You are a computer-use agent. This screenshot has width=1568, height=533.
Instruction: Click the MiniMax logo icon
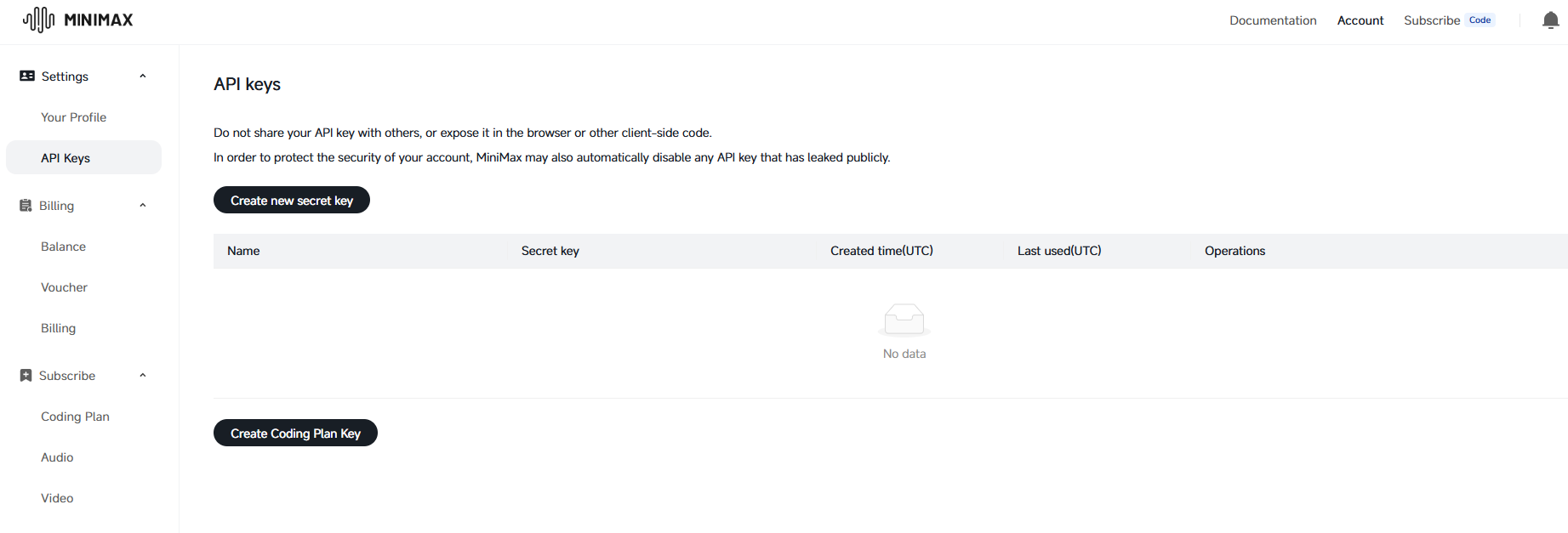tap(38, 20)
